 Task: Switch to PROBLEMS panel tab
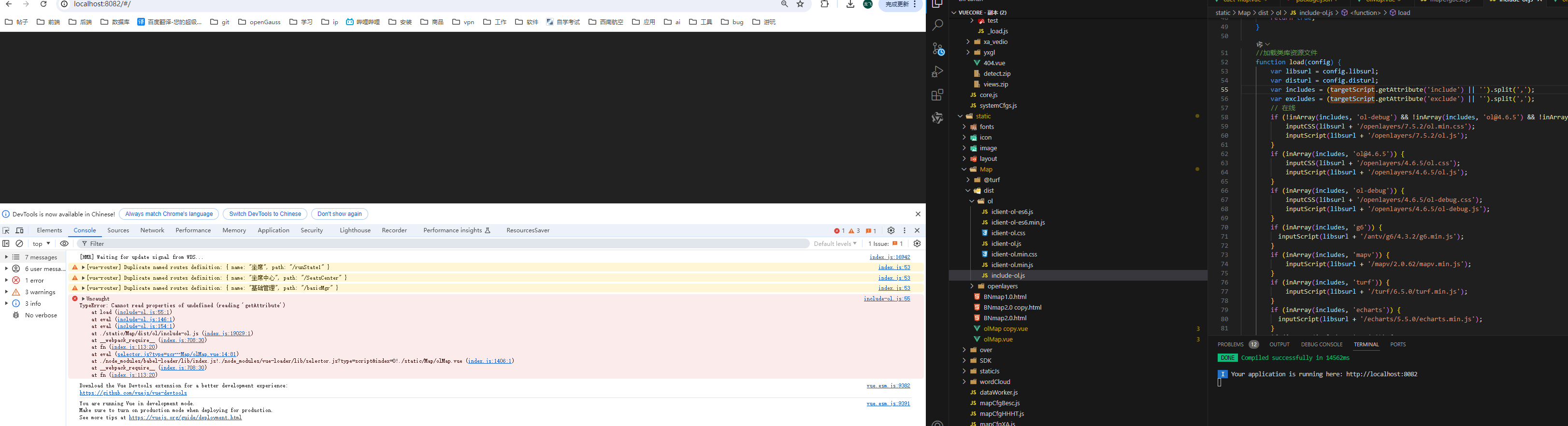(x=1230, y=344)
